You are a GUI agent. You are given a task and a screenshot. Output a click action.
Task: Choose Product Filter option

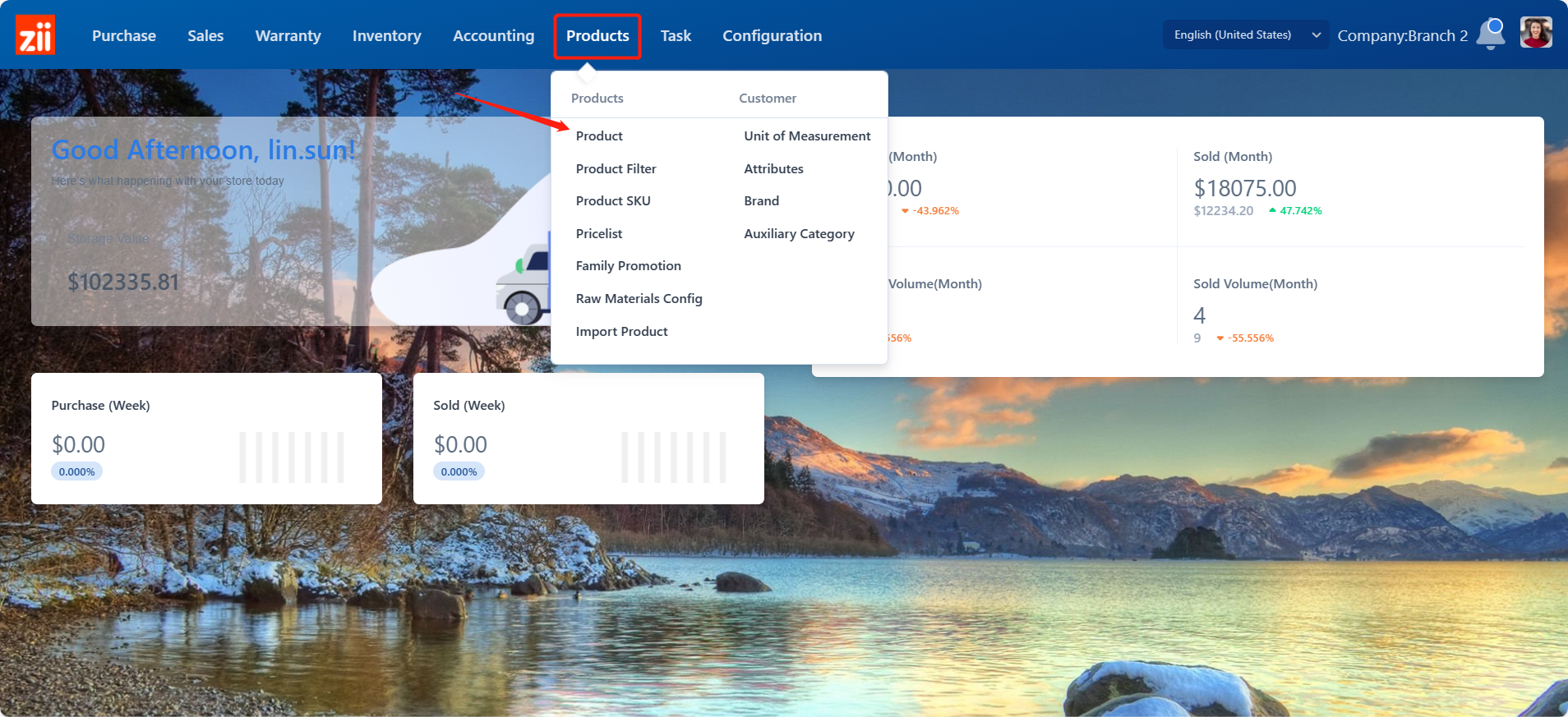pyautogui.click(x=616, y=169)
